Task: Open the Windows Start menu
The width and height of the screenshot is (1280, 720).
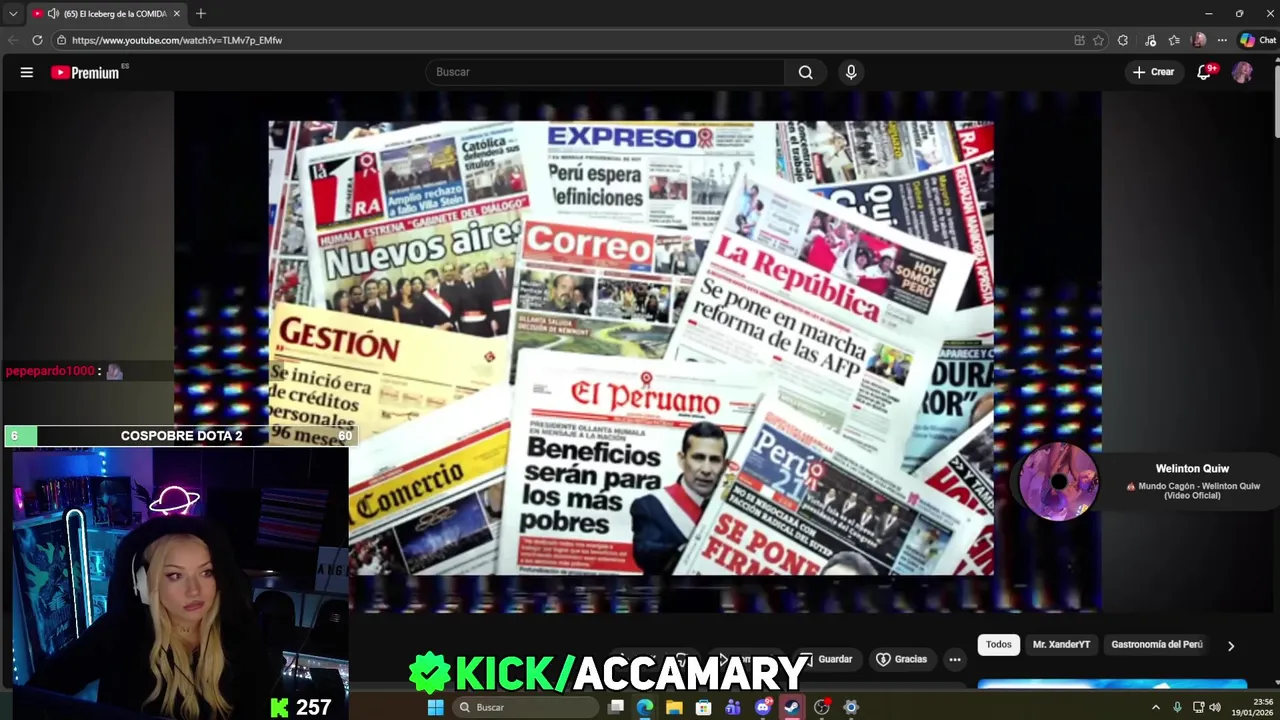Action: [x=435, y=707]
